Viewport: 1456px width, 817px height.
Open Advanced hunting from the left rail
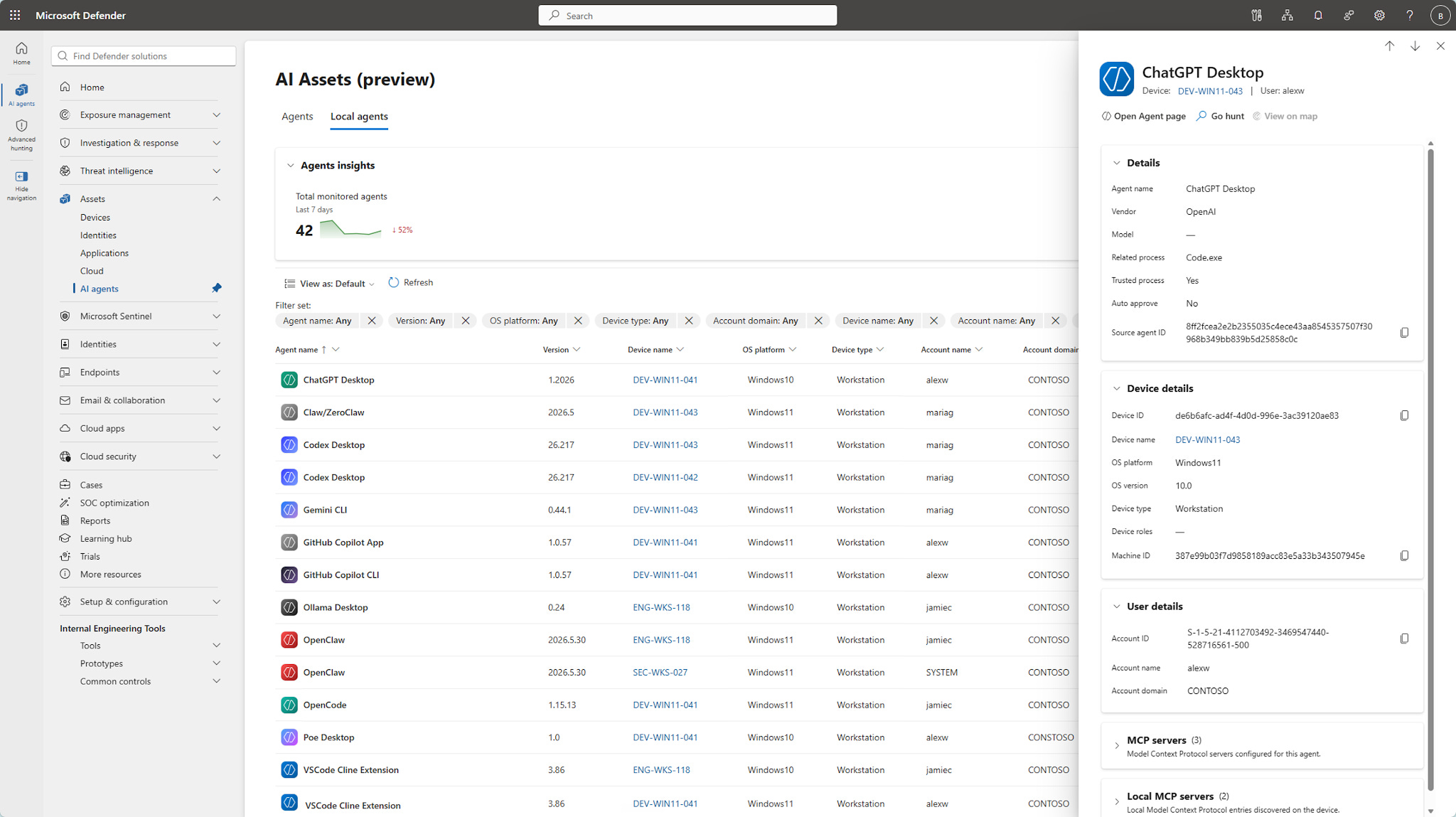point(21,135)
